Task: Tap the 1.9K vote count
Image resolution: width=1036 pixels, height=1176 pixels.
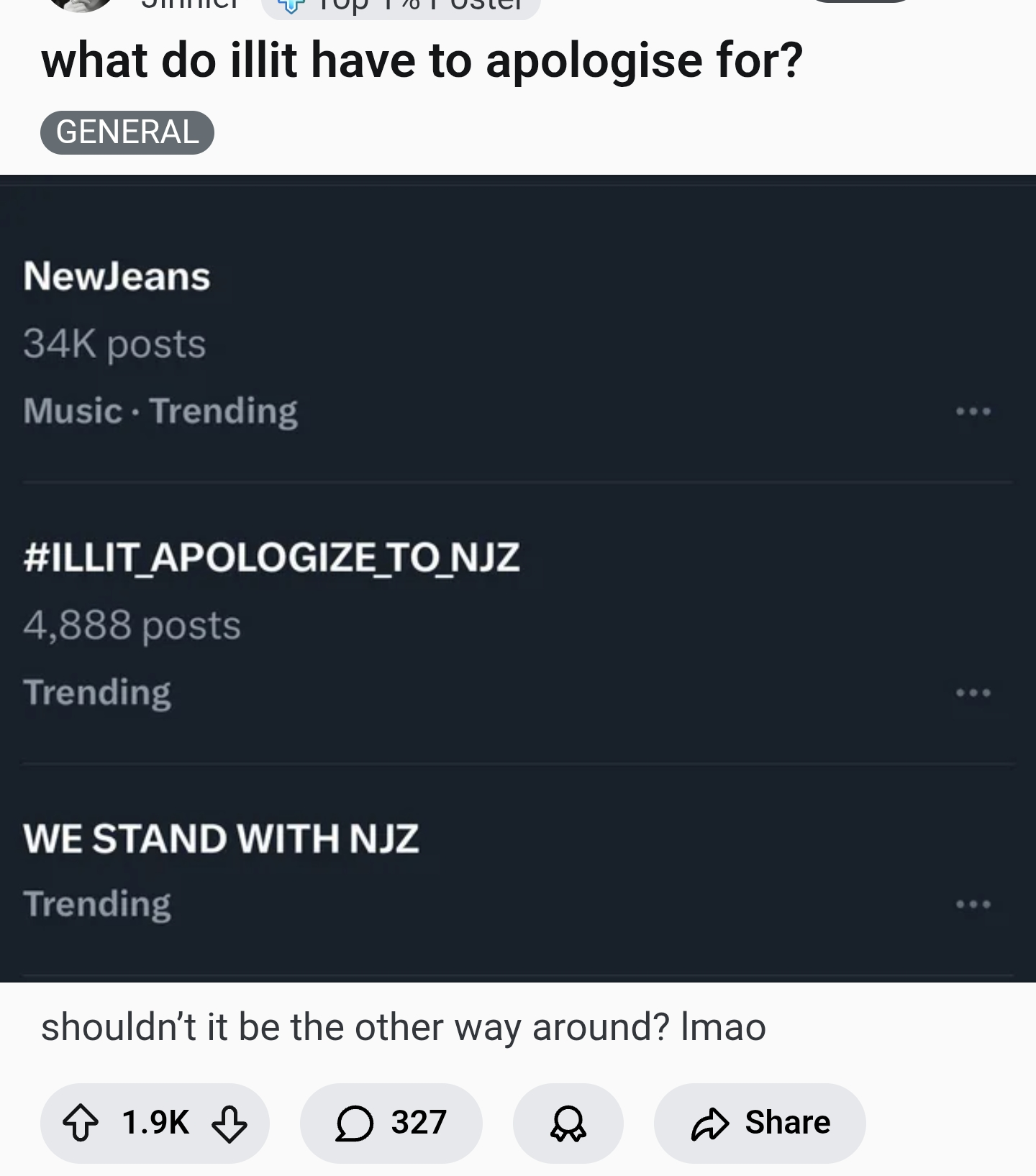Action: click(155, 1123)
